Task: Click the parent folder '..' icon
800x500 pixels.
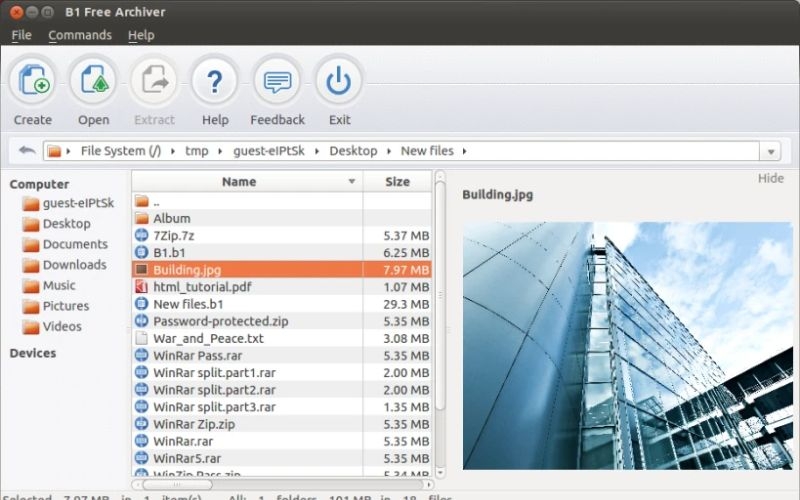Action: tap(142, 201)
